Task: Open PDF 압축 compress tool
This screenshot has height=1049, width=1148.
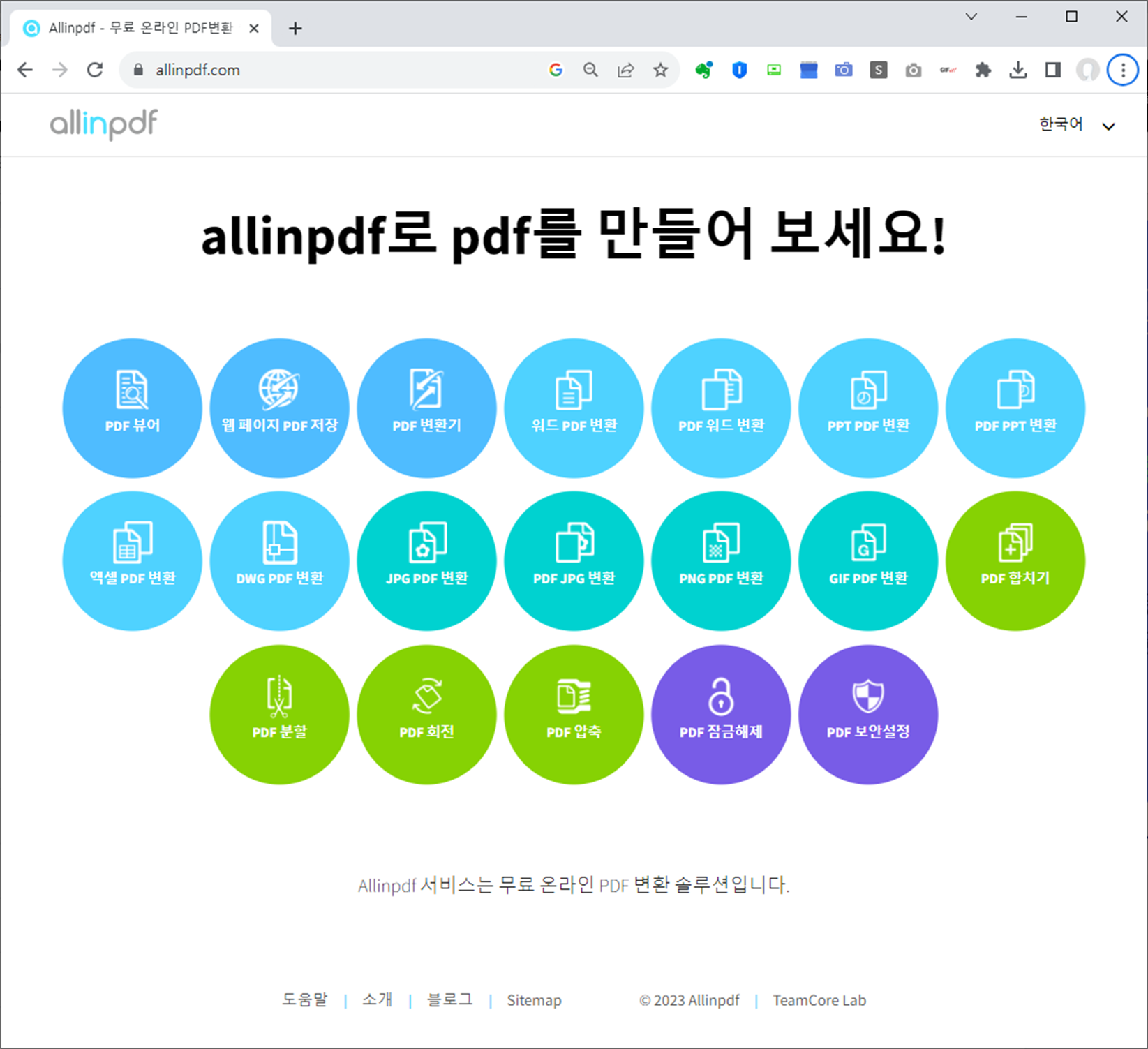Action: 574,715
